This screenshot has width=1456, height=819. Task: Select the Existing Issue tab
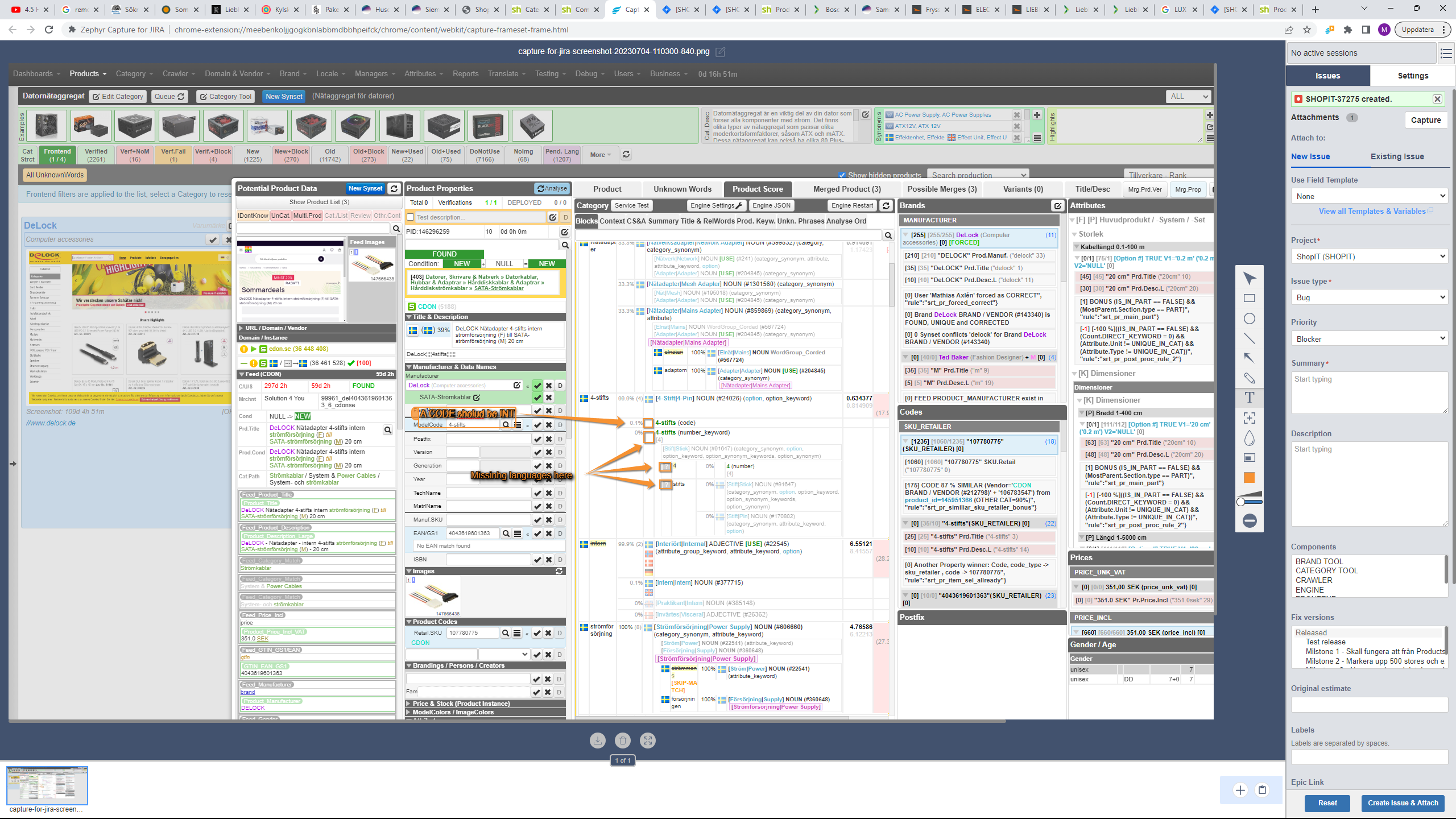click(x=1397, y=156)
